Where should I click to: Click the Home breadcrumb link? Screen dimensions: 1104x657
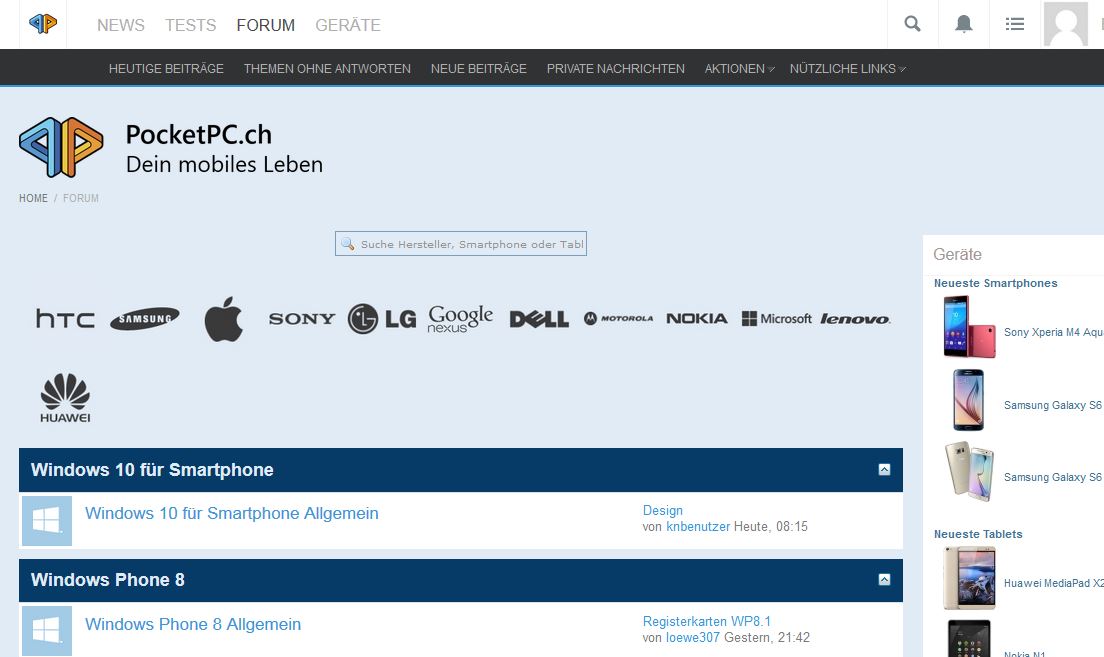click(x=33, y=199)
